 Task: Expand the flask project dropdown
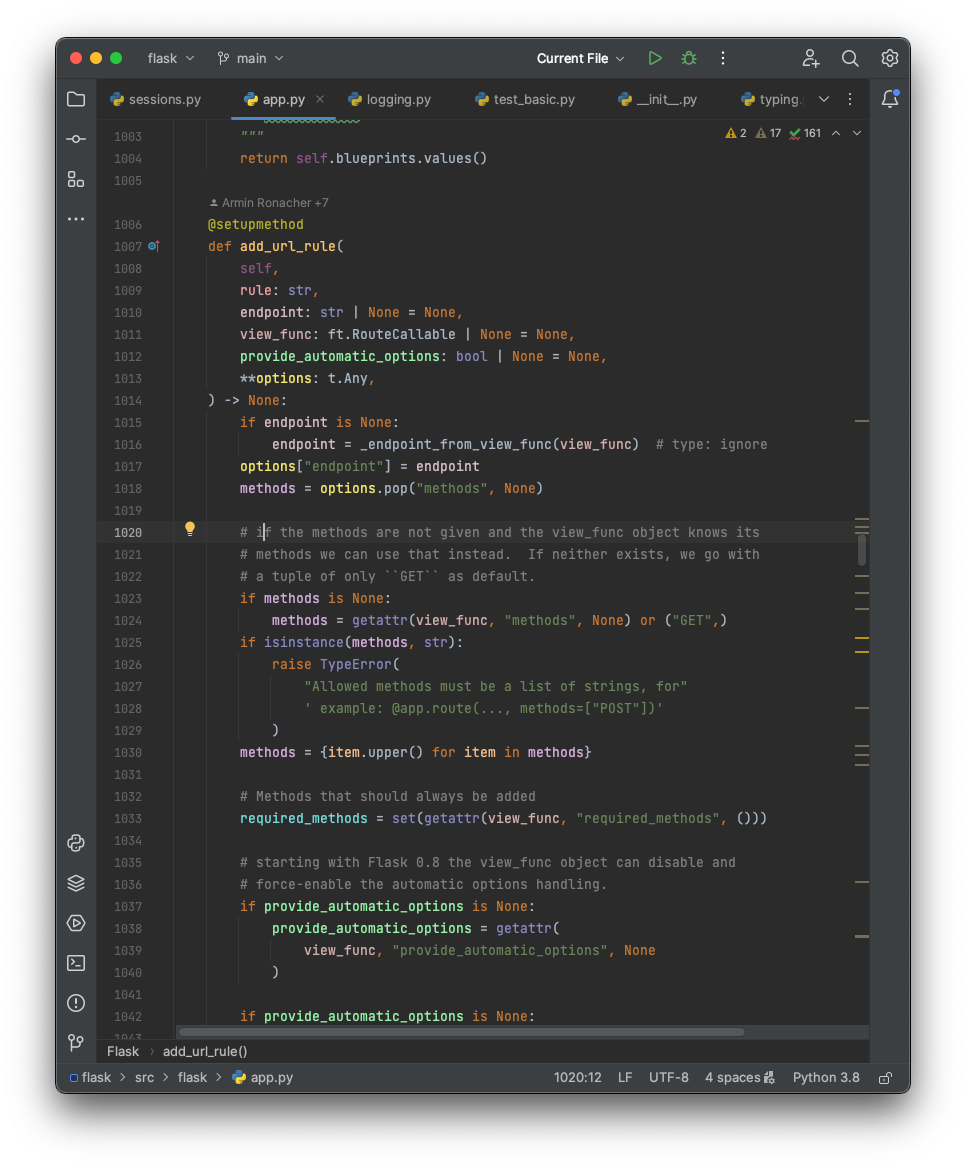pos(170,58)
